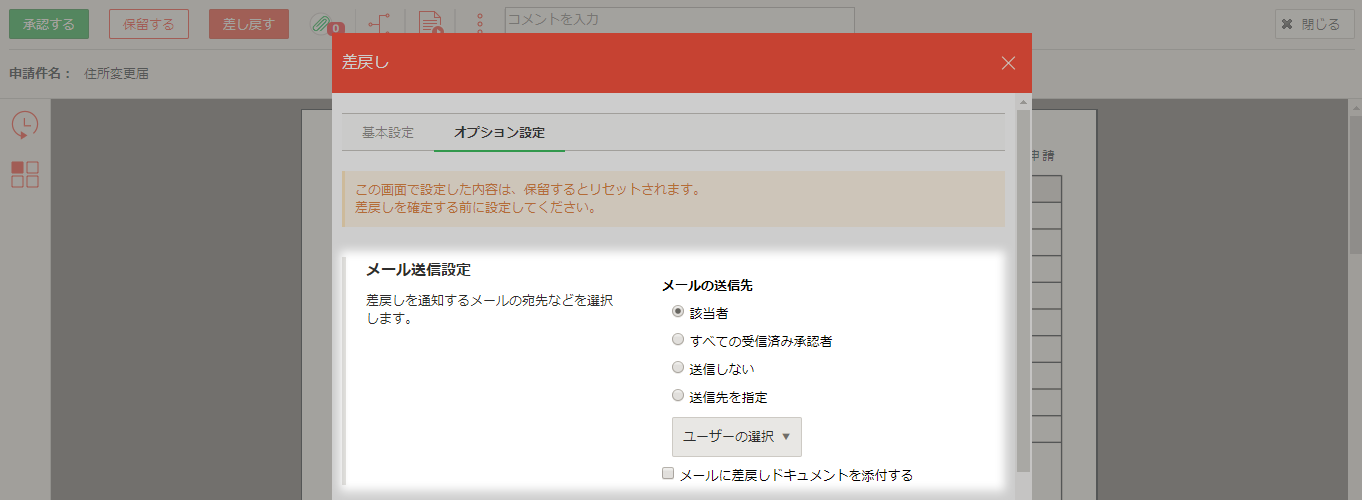Select すべての受信済み承認者 radio option
Viewport: 1362px width, 500px height.
pos(678,340)
